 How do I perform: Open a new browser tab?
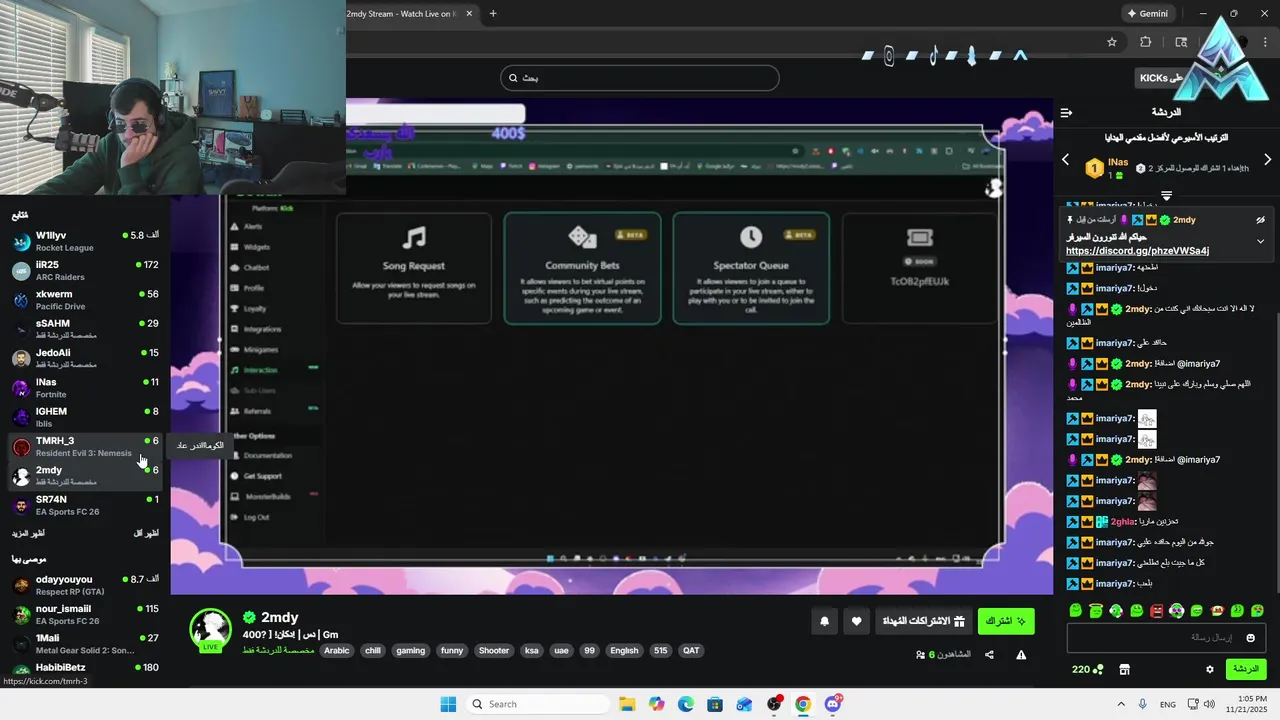tap(493, 14)
